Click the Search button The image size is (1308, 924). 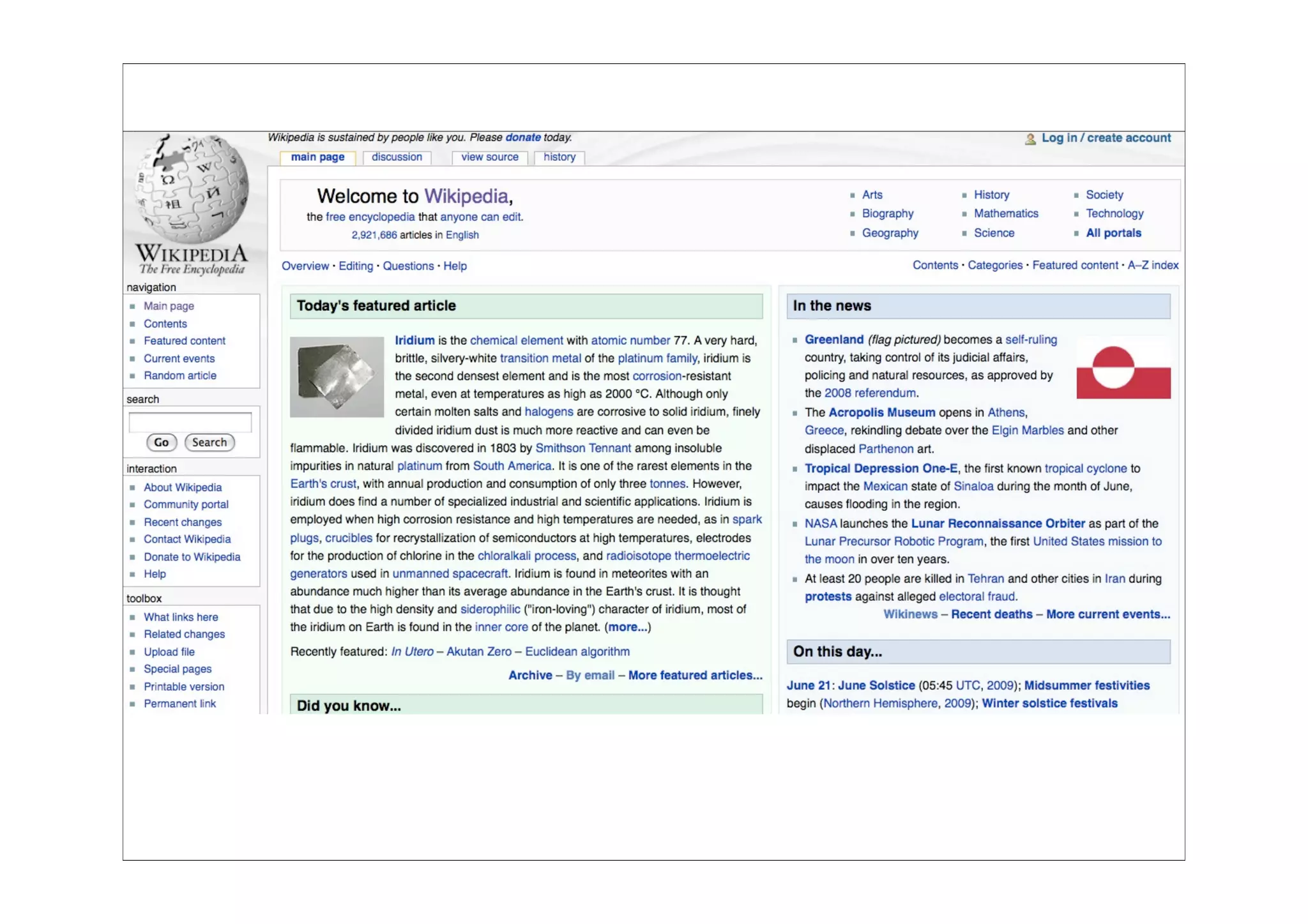coord(209,443)
